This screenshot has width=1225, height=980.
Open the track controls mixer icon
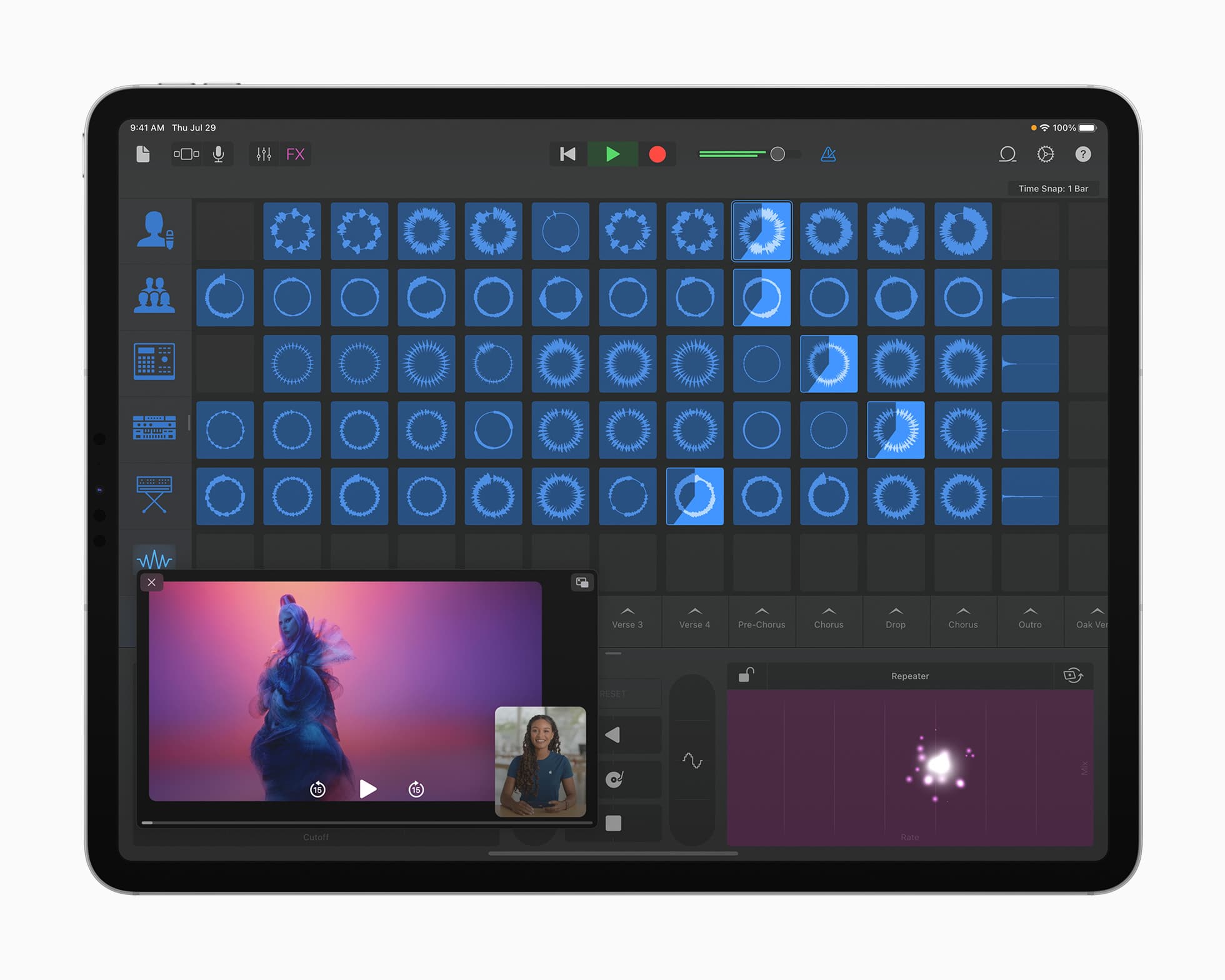click(264, 154)
